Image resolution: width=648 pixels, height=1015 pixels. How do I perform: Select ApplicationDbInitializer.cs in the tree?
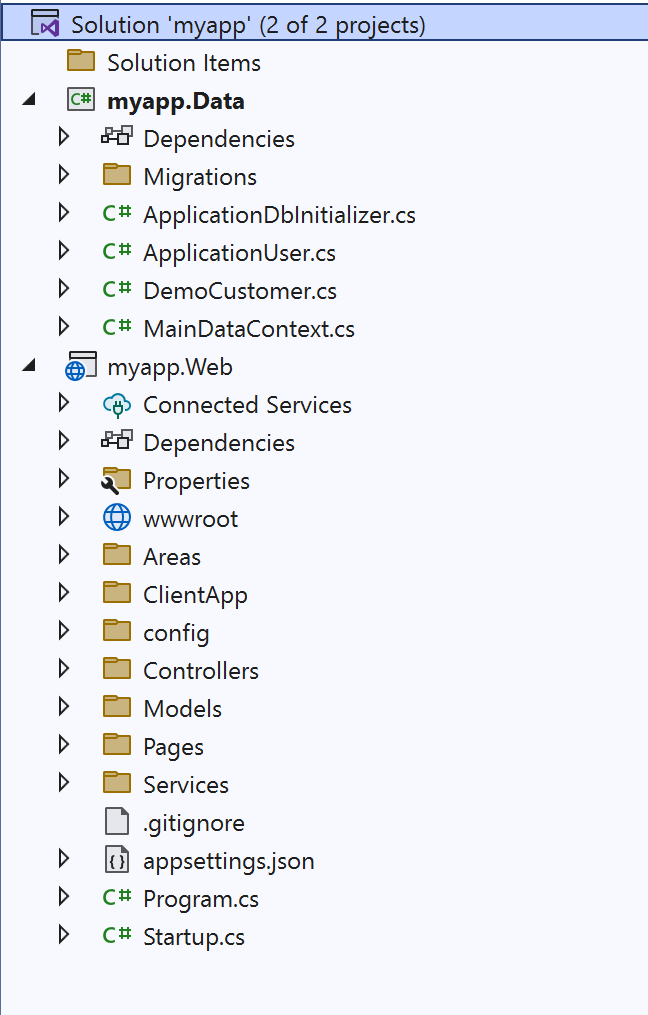pyautogui.click(x=279, y=215)
